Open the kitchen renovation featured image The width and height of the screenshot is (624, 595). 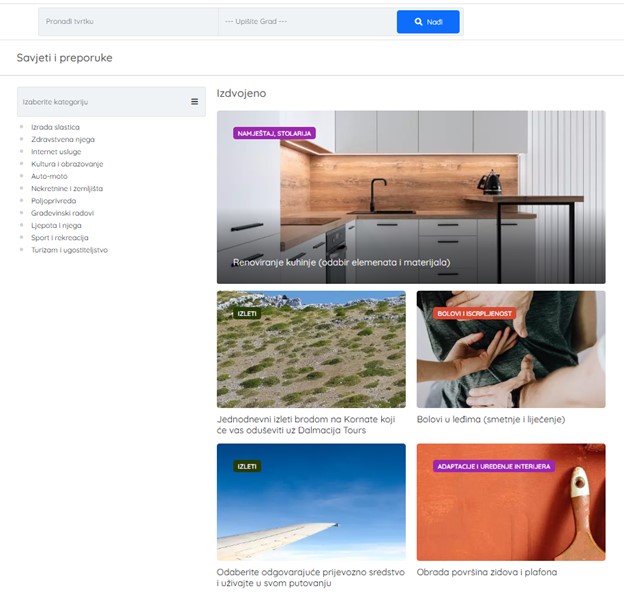tap(411, 197)
